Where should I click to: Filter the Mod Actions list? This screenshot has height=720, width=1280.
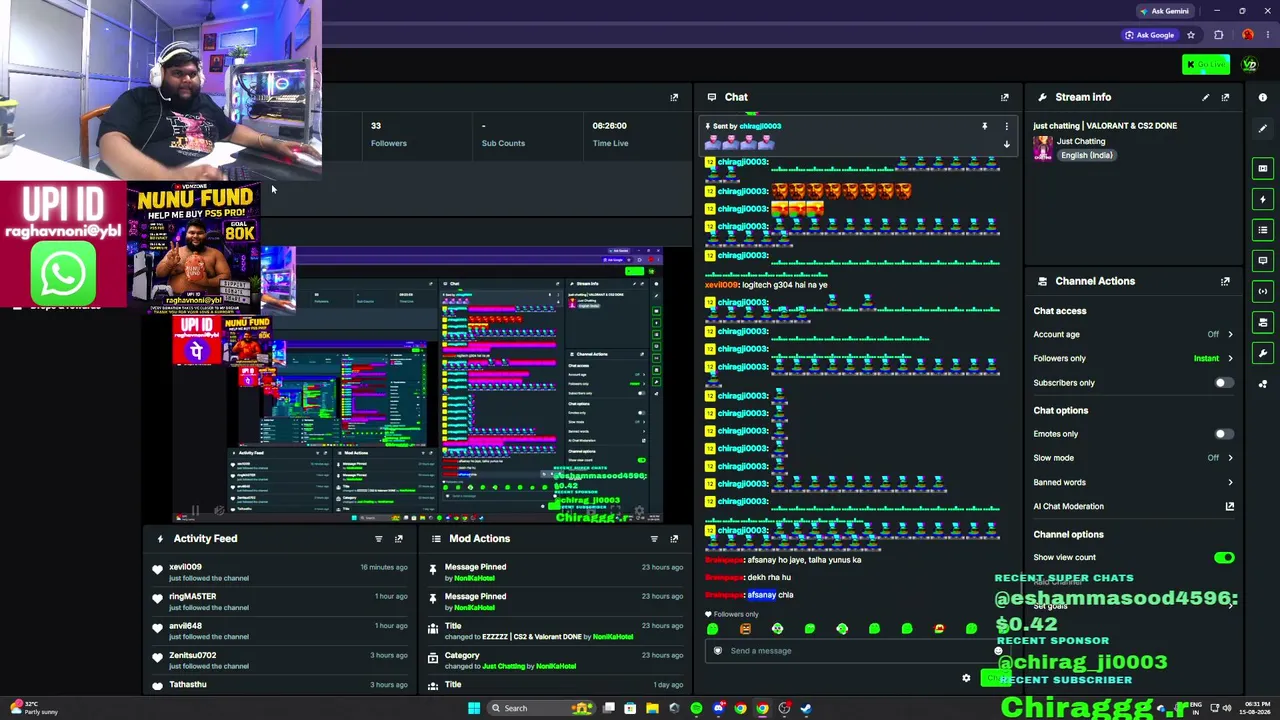point(654,539)
